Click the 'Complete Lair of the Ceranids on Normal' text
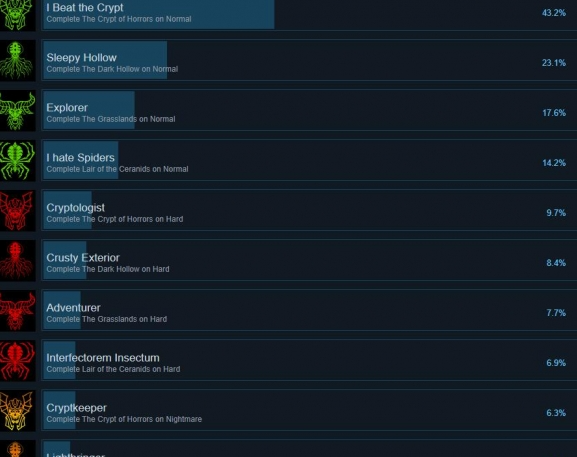 (x=117, y=169)
